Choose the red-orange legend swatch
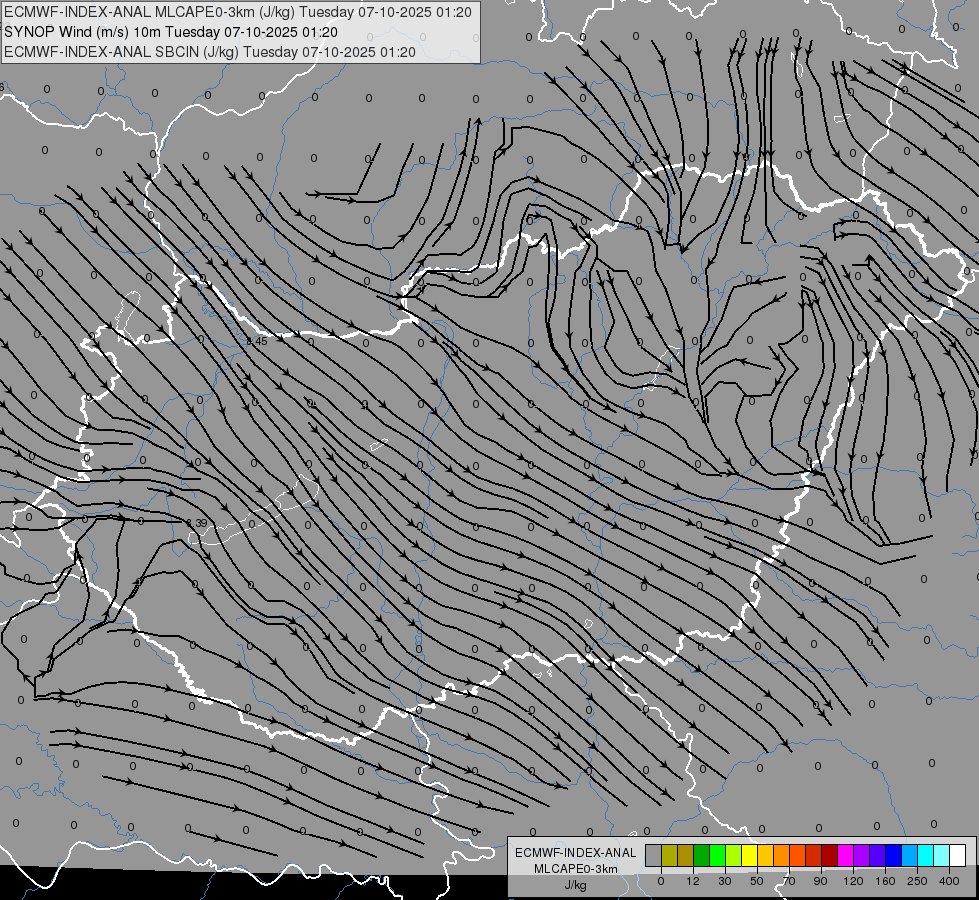979x900 pixels. coord(798,855)
